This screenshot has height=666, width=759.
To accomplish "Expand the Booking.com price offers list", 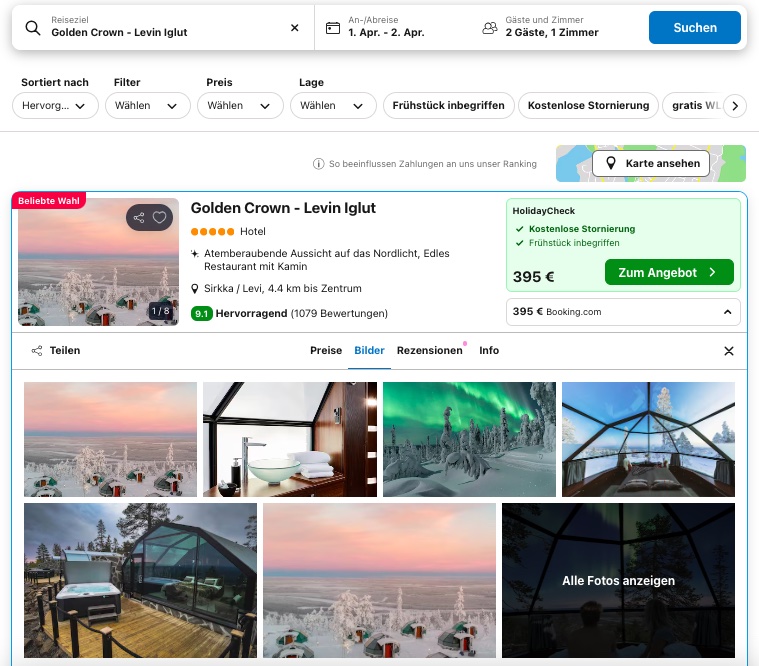I will pyautogui.click(x=727, y=312).
